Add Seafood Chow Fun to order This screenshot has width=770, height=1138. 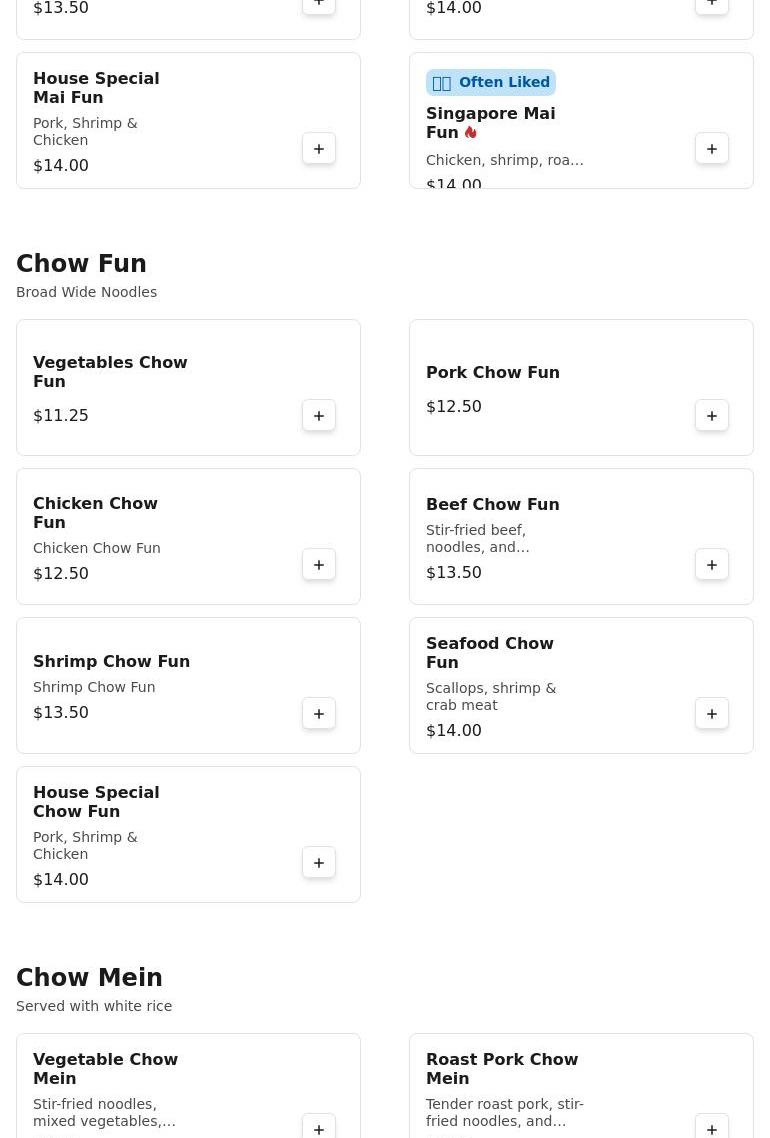(x=712, y=714)
